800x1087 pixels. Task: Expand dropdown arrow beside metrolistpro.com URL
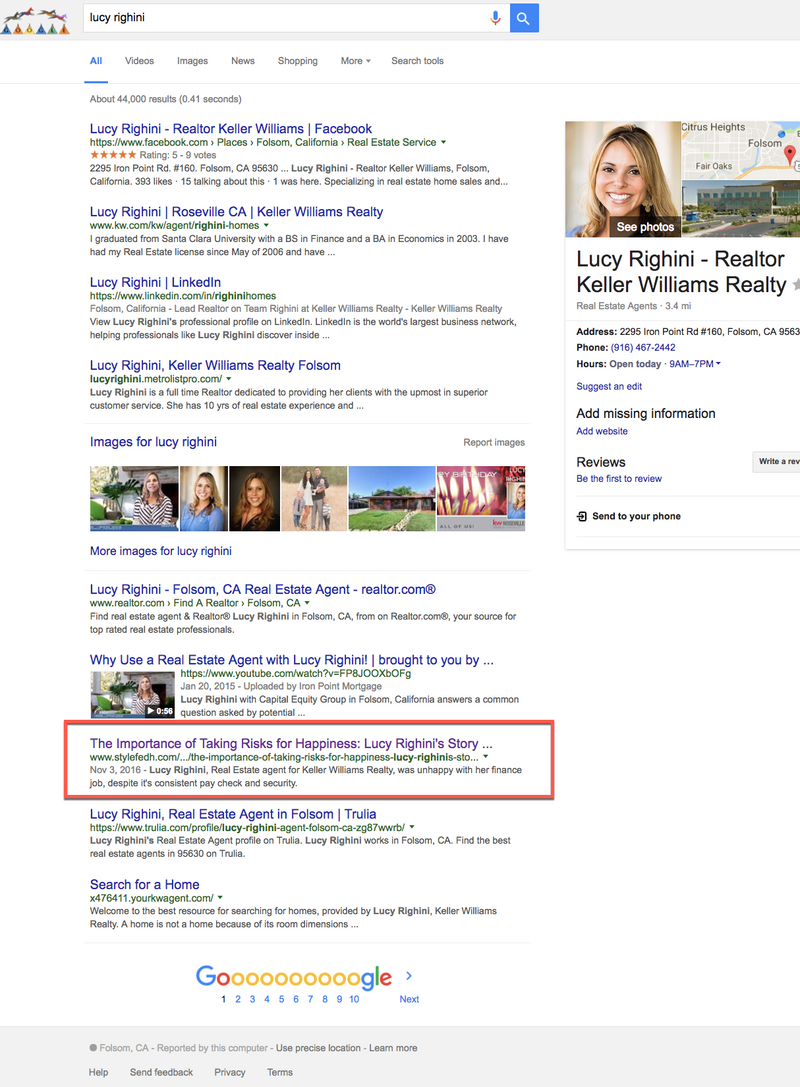[x=229, y=379]
